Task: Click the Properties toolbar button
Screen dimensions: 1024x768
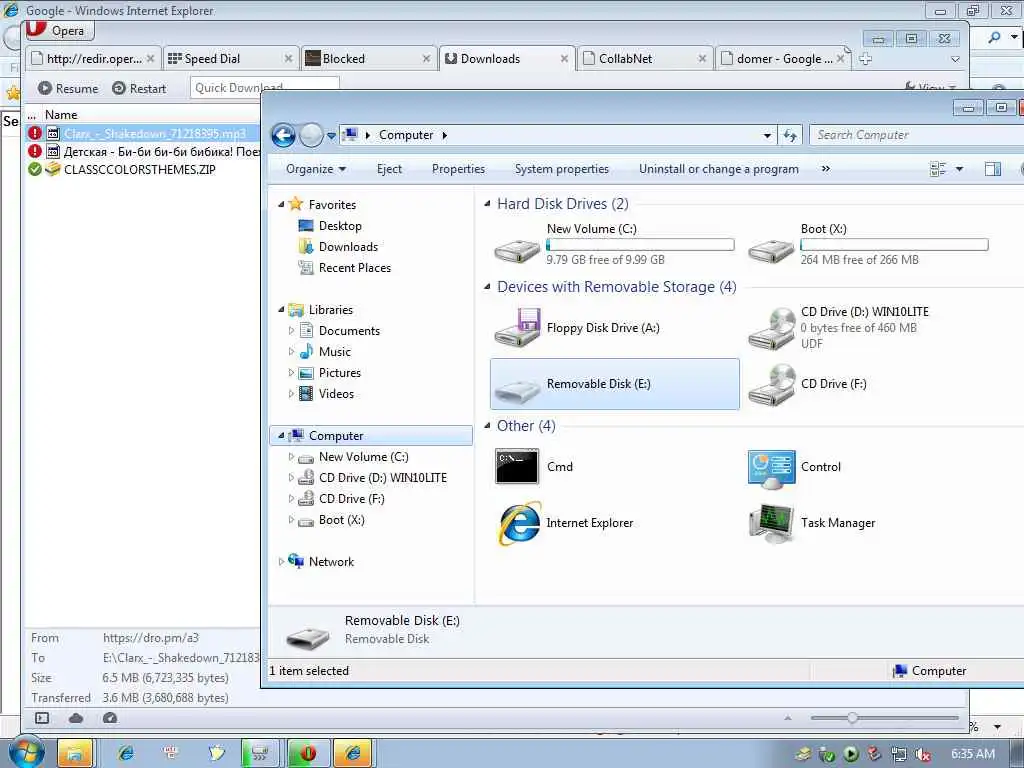Action: click(458, 169)
